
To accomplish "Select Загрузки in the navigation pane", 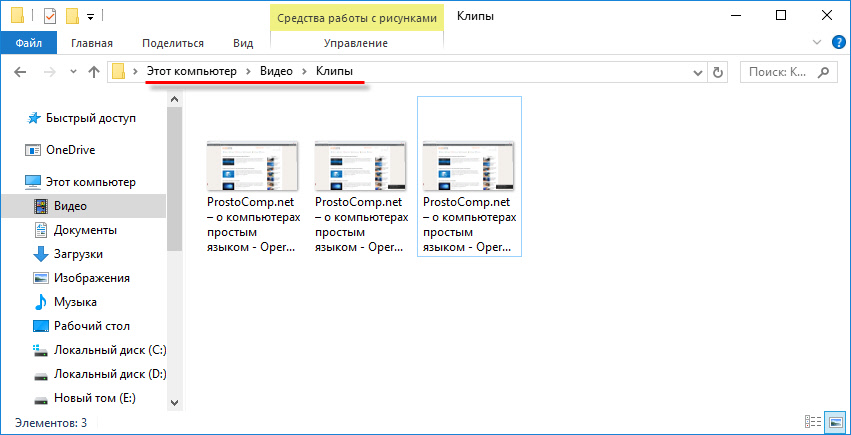I will coord(78,254).
